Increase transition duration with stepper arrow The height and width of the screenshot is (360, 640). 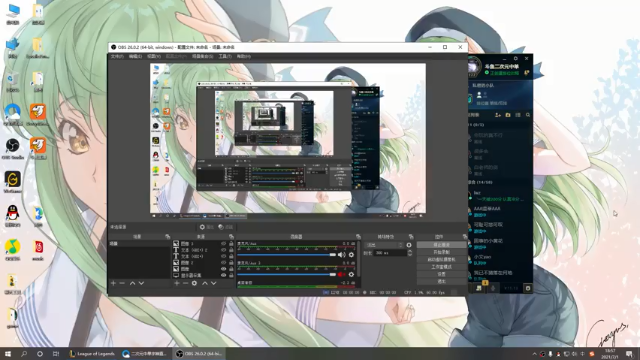(x=410, y=251)
